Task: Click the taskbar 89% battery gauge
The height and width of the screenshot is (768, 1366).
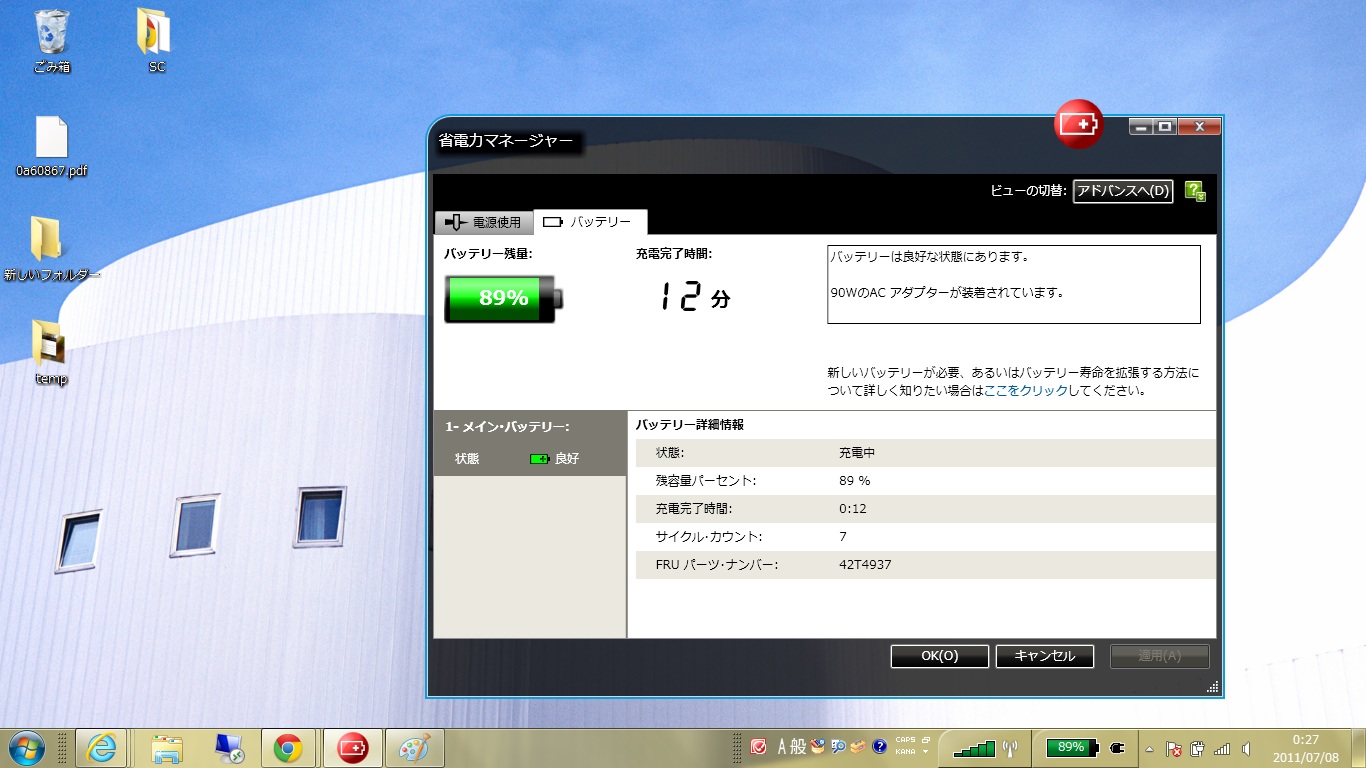Action: [1071, 747]
